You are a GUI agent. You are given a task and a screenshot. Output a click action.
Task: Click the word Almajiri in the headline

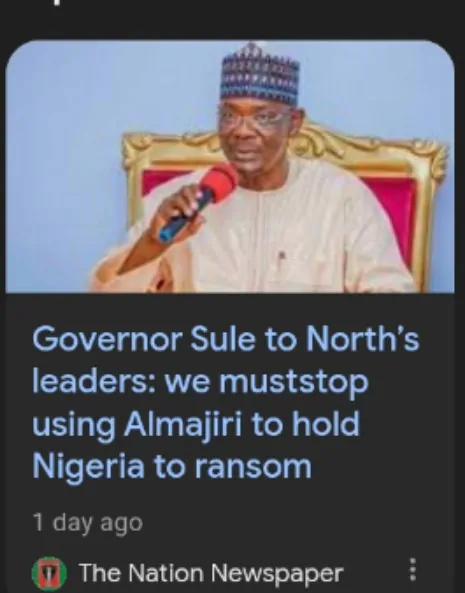tap(183, 425)
